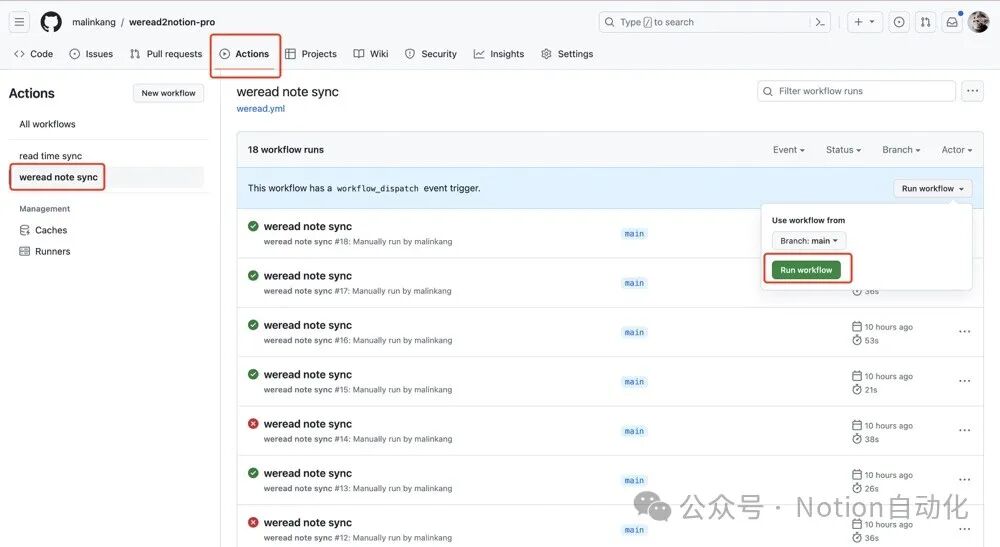Switch to the Pull requests tab
Screen dimensions: 1000x547
point(166,54)
